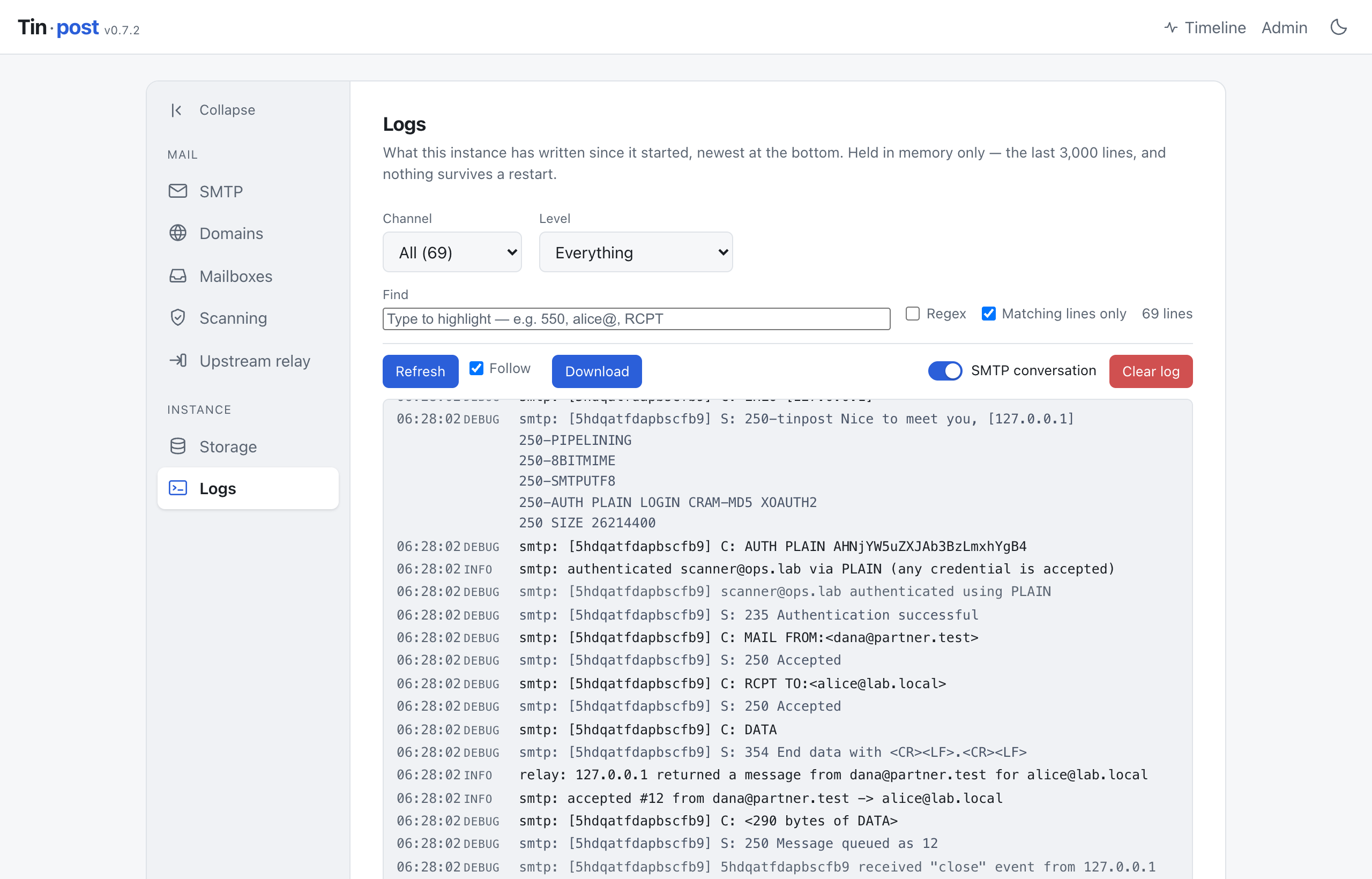
Task: Click the red Clear log button
Action: coord(1151,371)
